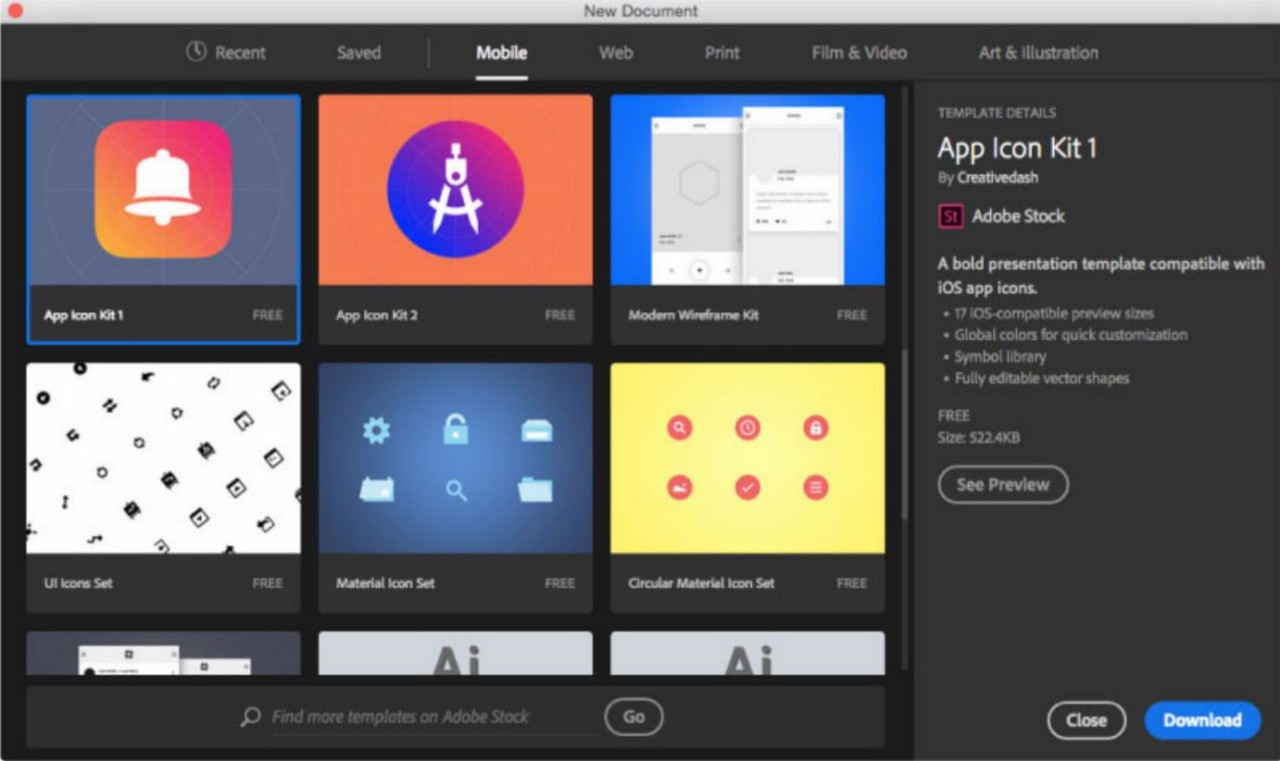
Task: Select the App Icon Kit 2 template label
Action: tap(377, 315)
